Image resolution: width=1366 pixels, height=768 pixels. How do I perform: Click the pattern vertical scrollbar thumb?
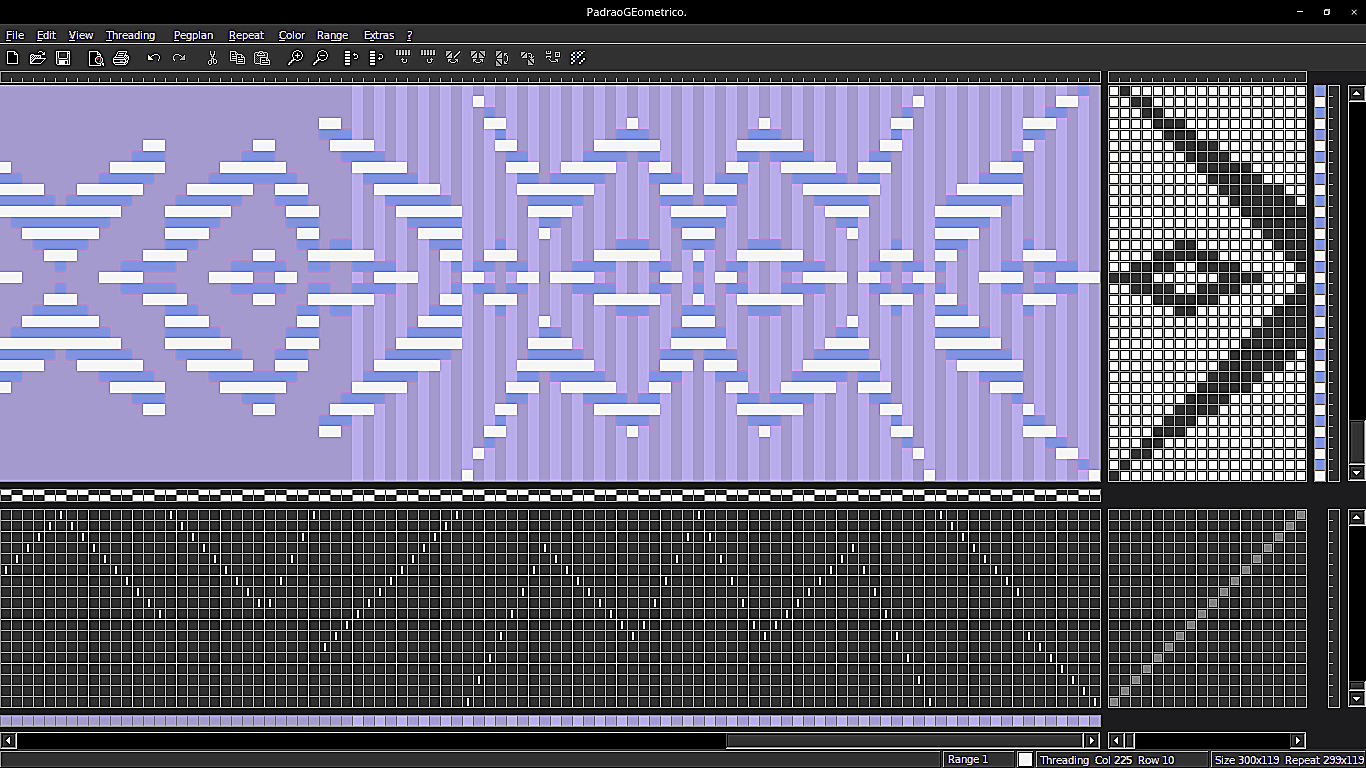(x=1357, y=441)
